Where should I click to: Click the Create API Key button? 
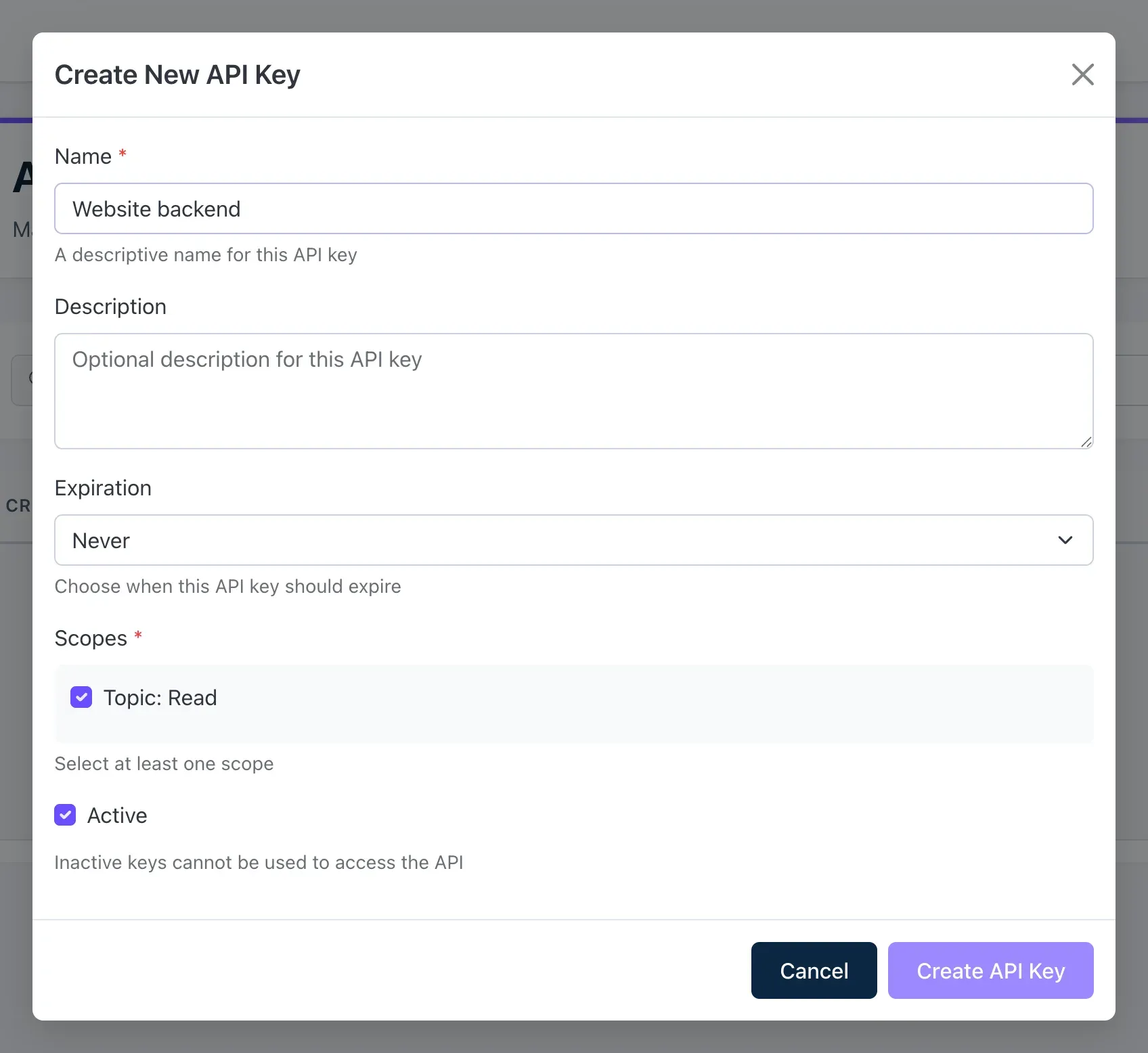[x=991, y=970]
